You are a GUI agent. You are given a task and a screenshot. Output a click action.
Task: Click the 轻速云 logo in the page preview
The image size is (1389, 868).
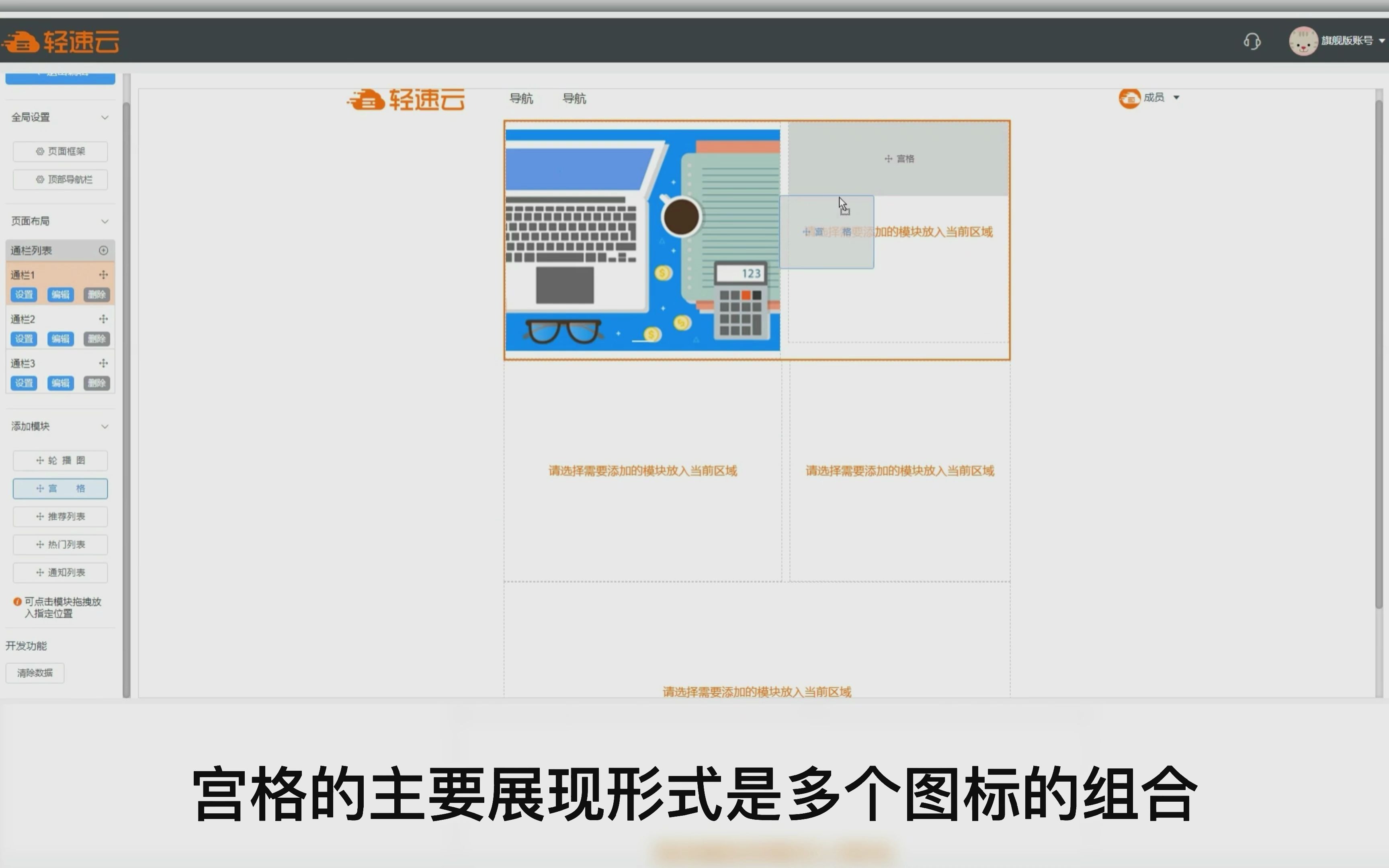406,100
